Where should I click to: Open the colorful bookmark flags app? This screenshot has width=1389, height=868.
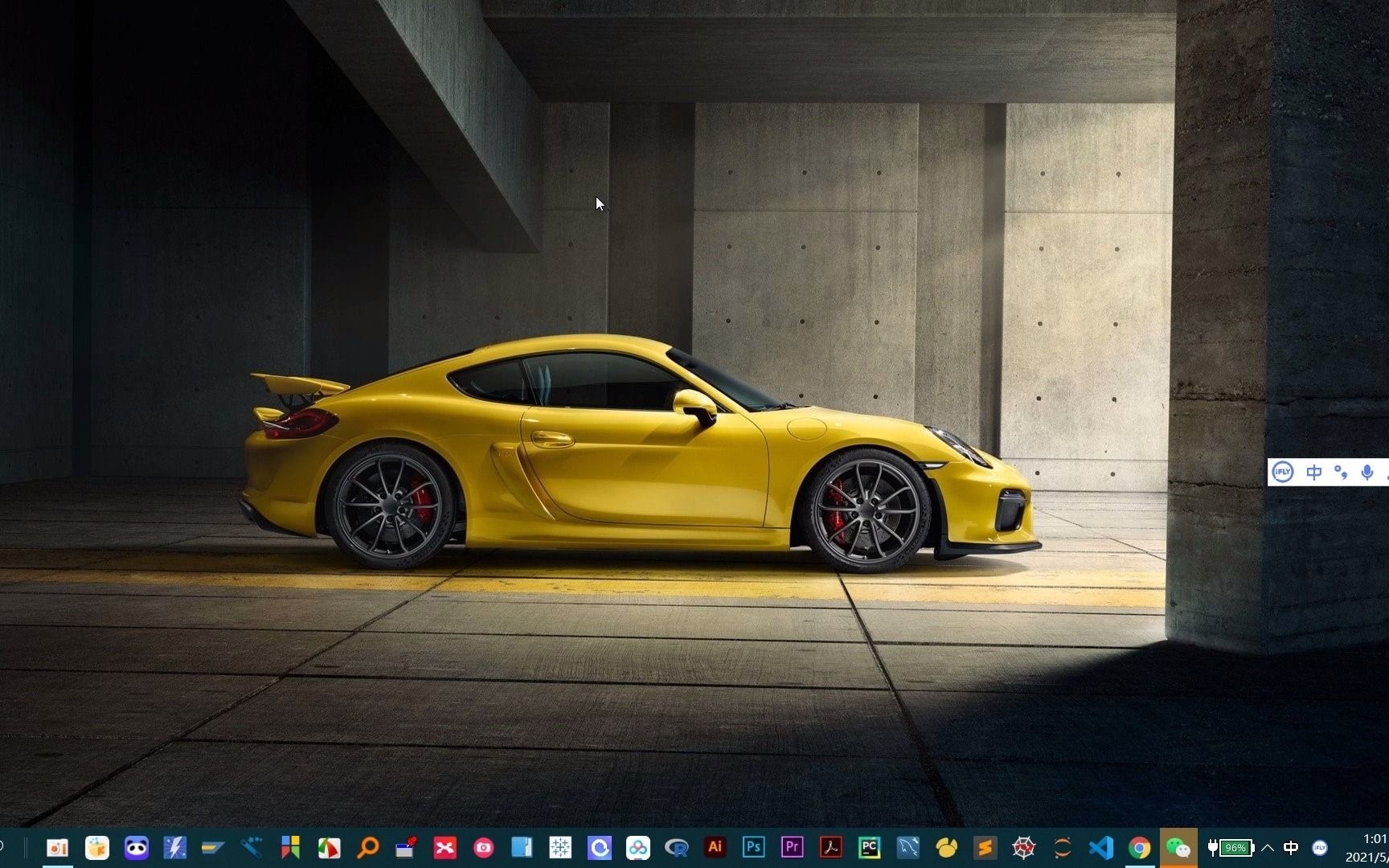click(290, 848)
